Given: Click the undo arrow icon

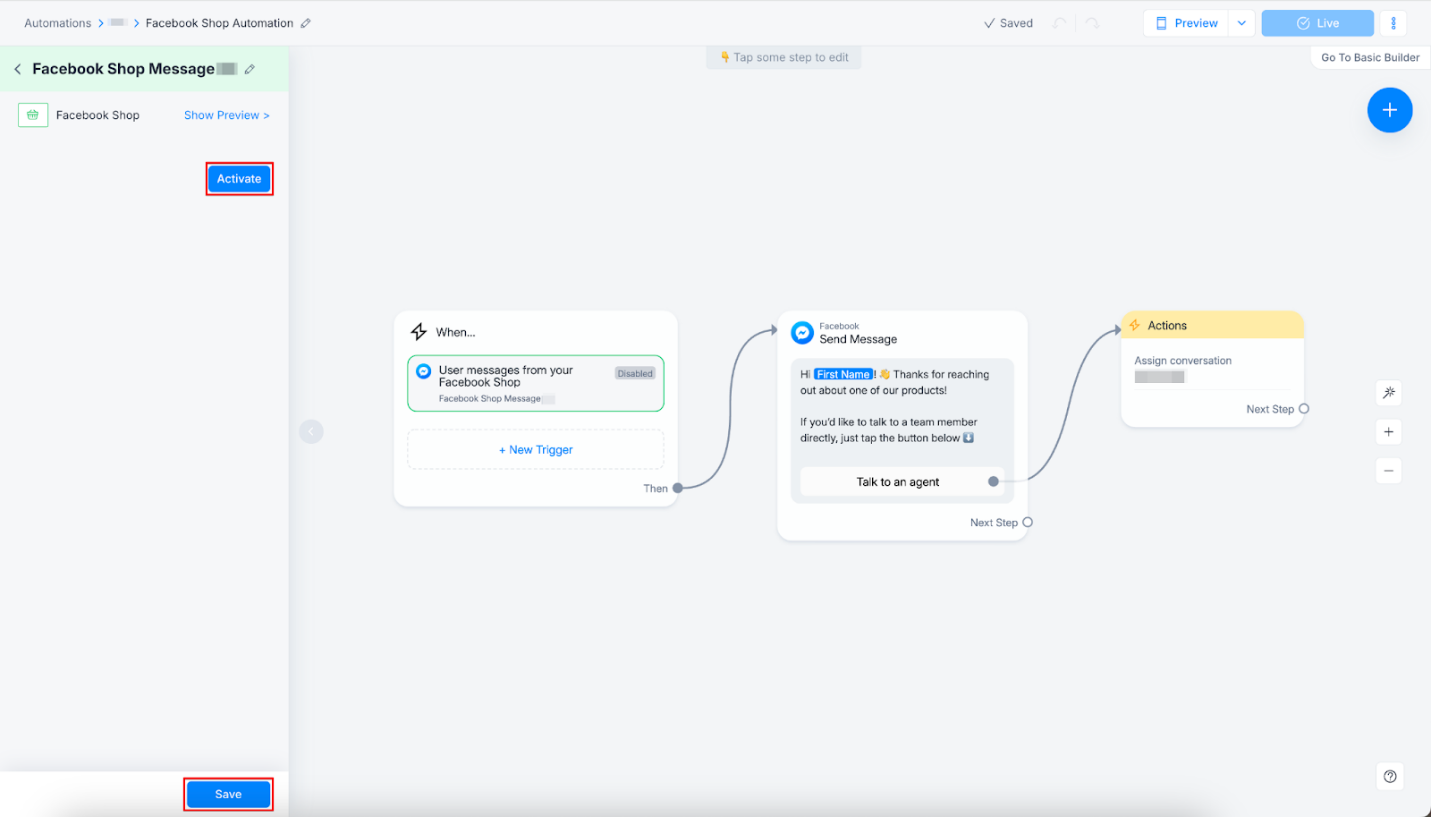Looking at the screenshot, I should 1060,22.
